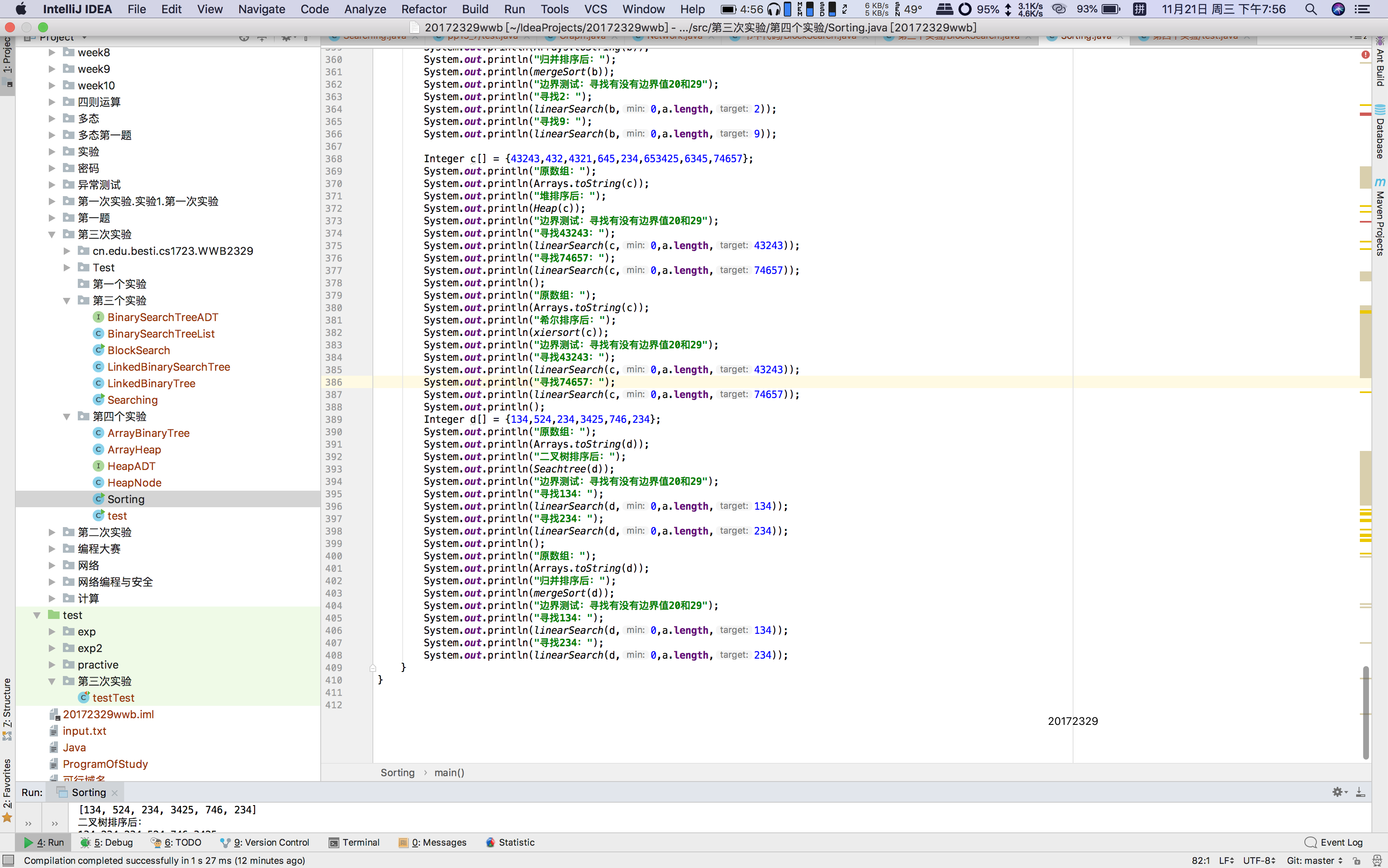Screen dimensions: 1388x868
Task: Expand the 网络编程与安全 folder
Action: click(52, 582)
